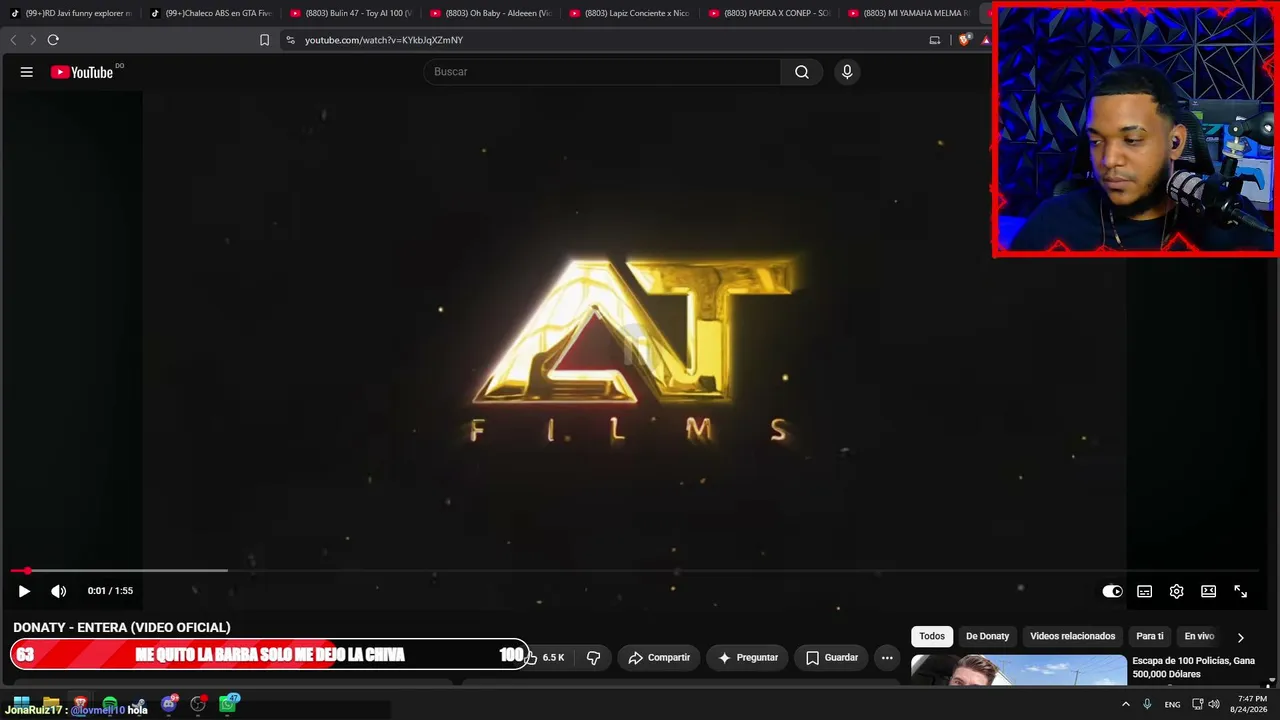1280x720 pixels.
Task: Enter fullscreen mode
Action: pyautogui.click(x=1240, y=591)
